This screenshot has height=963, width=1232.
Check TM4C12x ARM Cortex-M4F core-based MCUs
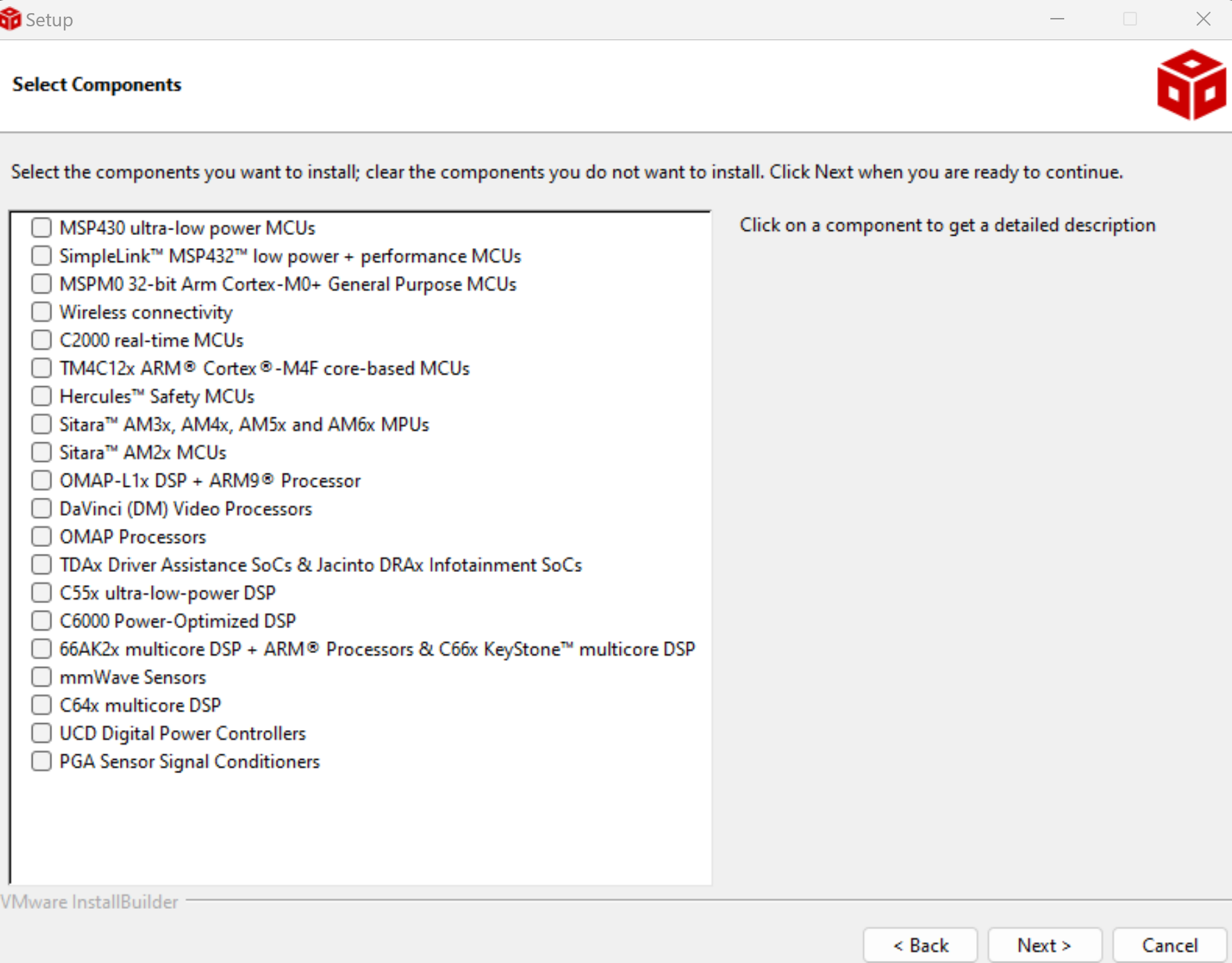point(42,368)
